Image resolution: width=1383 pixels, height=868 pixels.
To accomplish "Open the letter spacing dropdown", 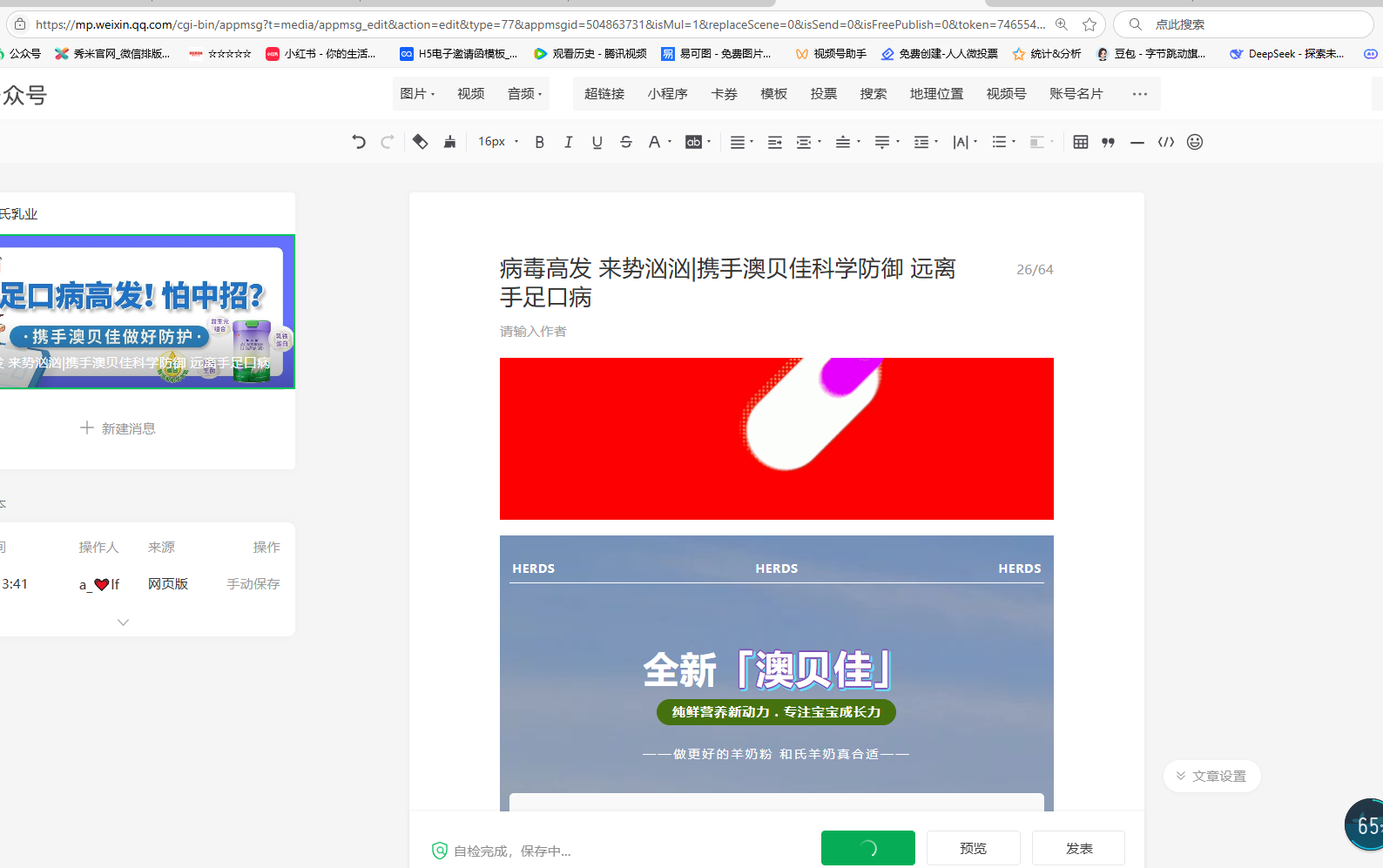I will pos(965,142).
